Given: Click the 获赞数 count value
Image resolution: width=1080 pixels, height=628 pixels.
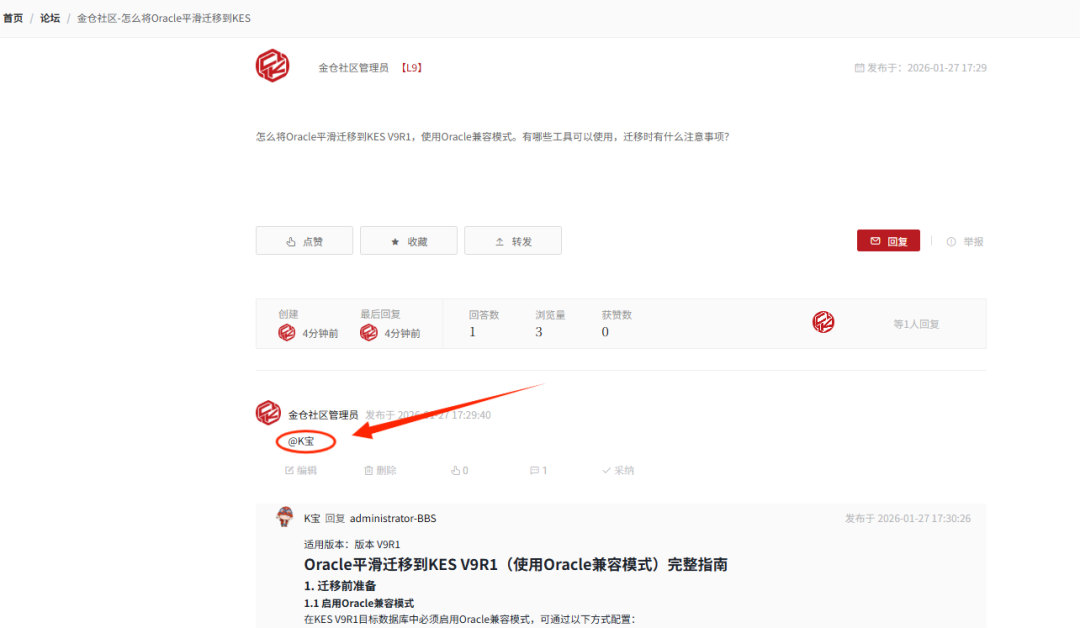Looking at the screenshot, I should coord(605,332).
